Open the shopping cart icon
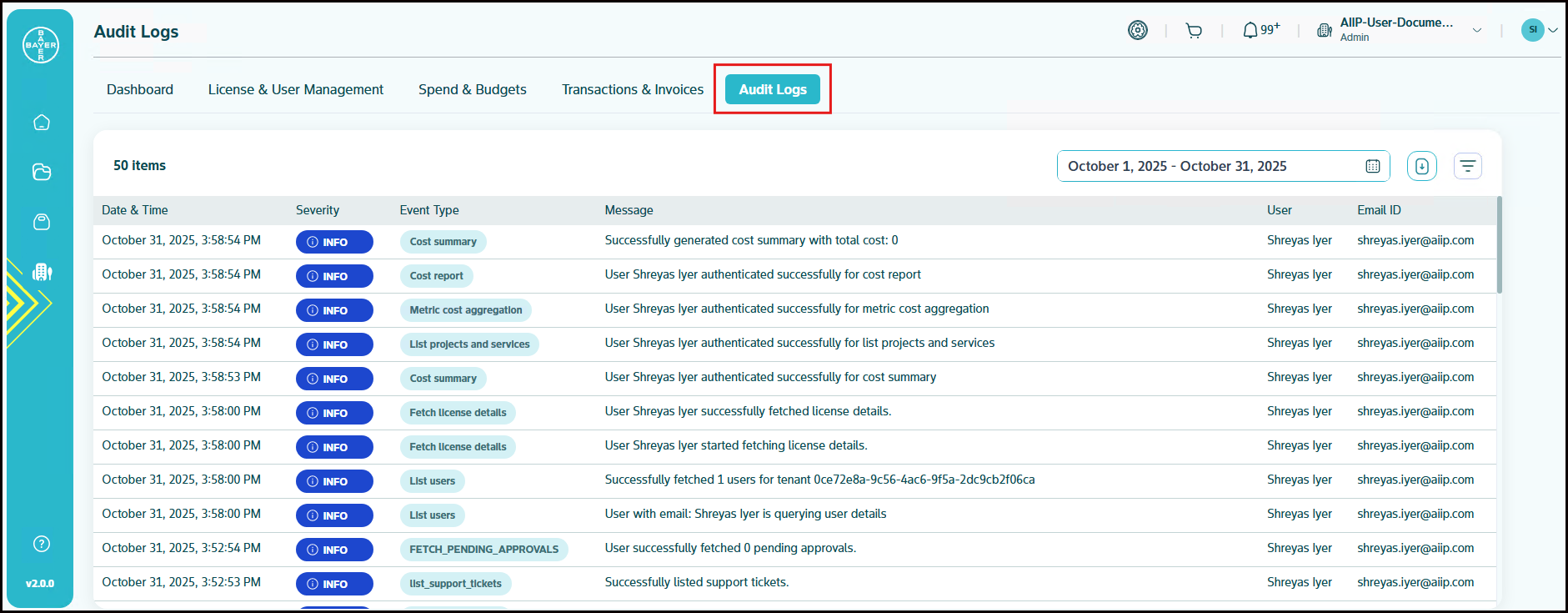The height and width of the screenshot is (613, 1568). point(1194,31)
